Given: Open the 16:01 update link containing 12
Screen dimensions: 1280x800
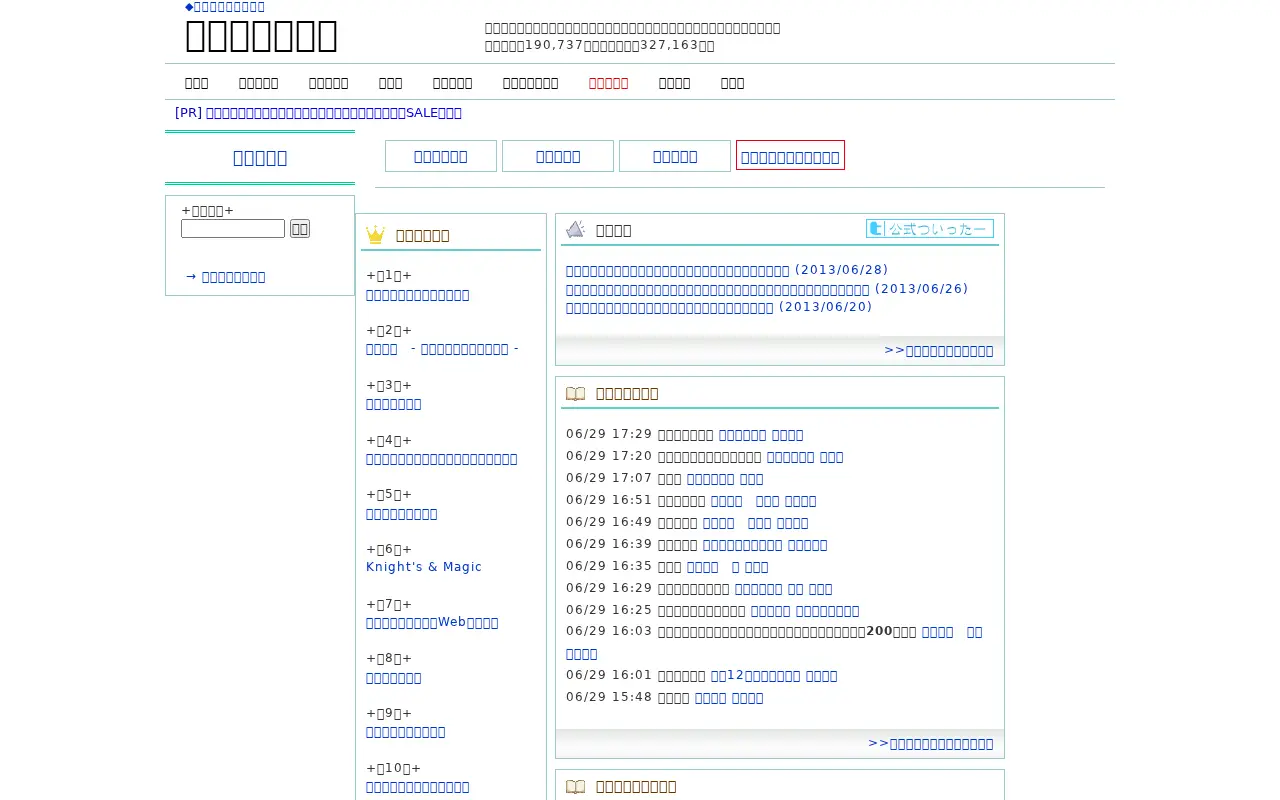Looking at the screenshot, I should (774, 676).
